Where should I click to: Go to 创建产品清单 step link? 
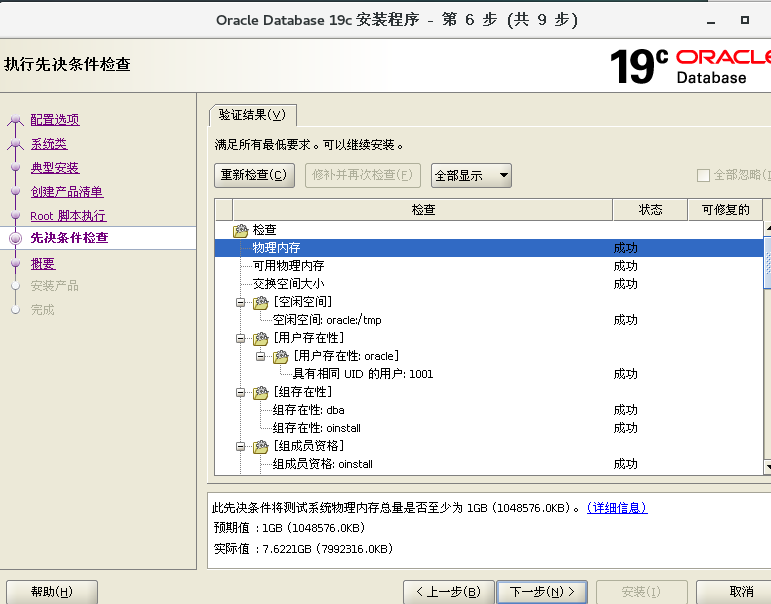67,192
